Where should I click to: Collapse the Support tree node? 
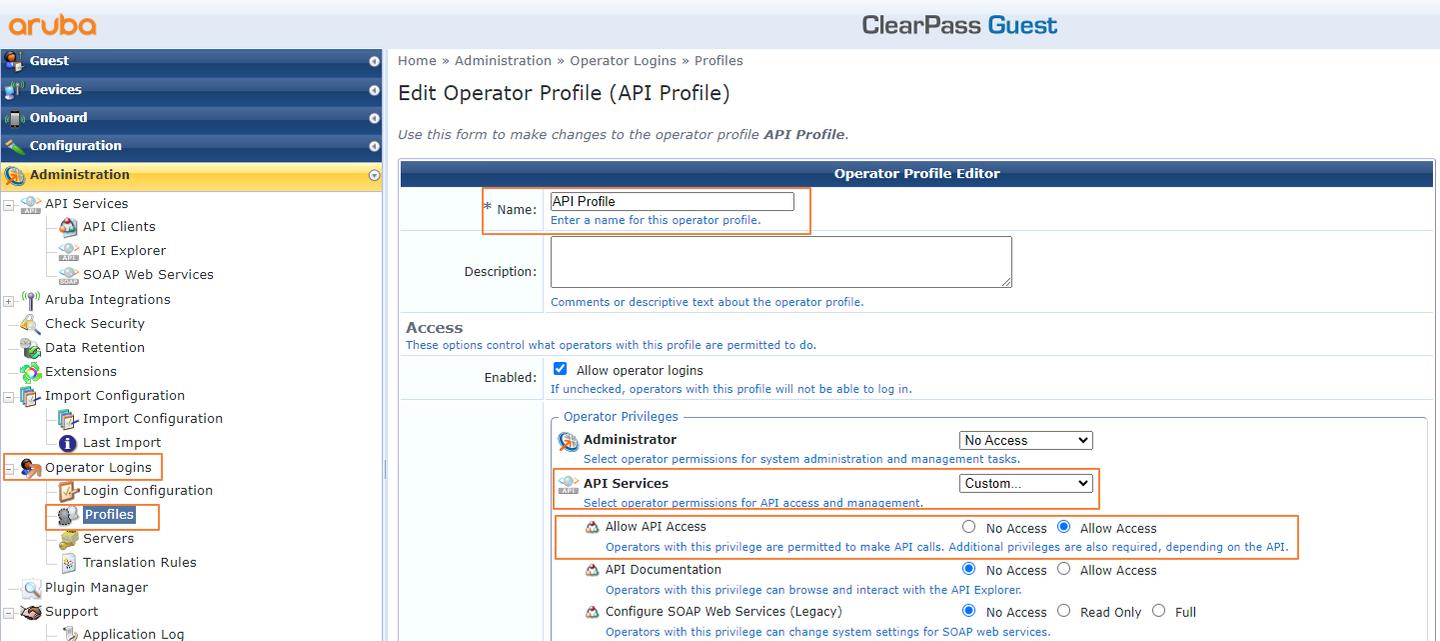pyautogui.click(x=9, y=613)
